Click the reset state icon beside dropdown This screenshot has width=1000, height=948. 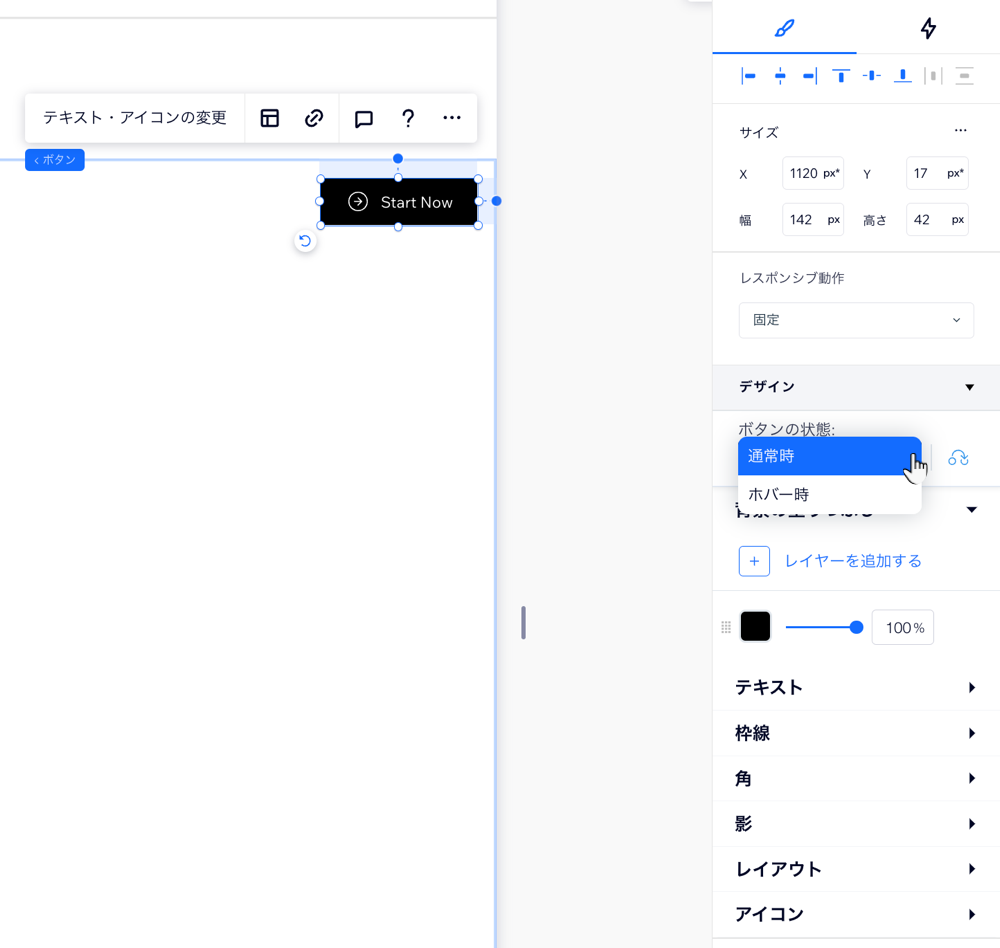[x=958, y=457]
